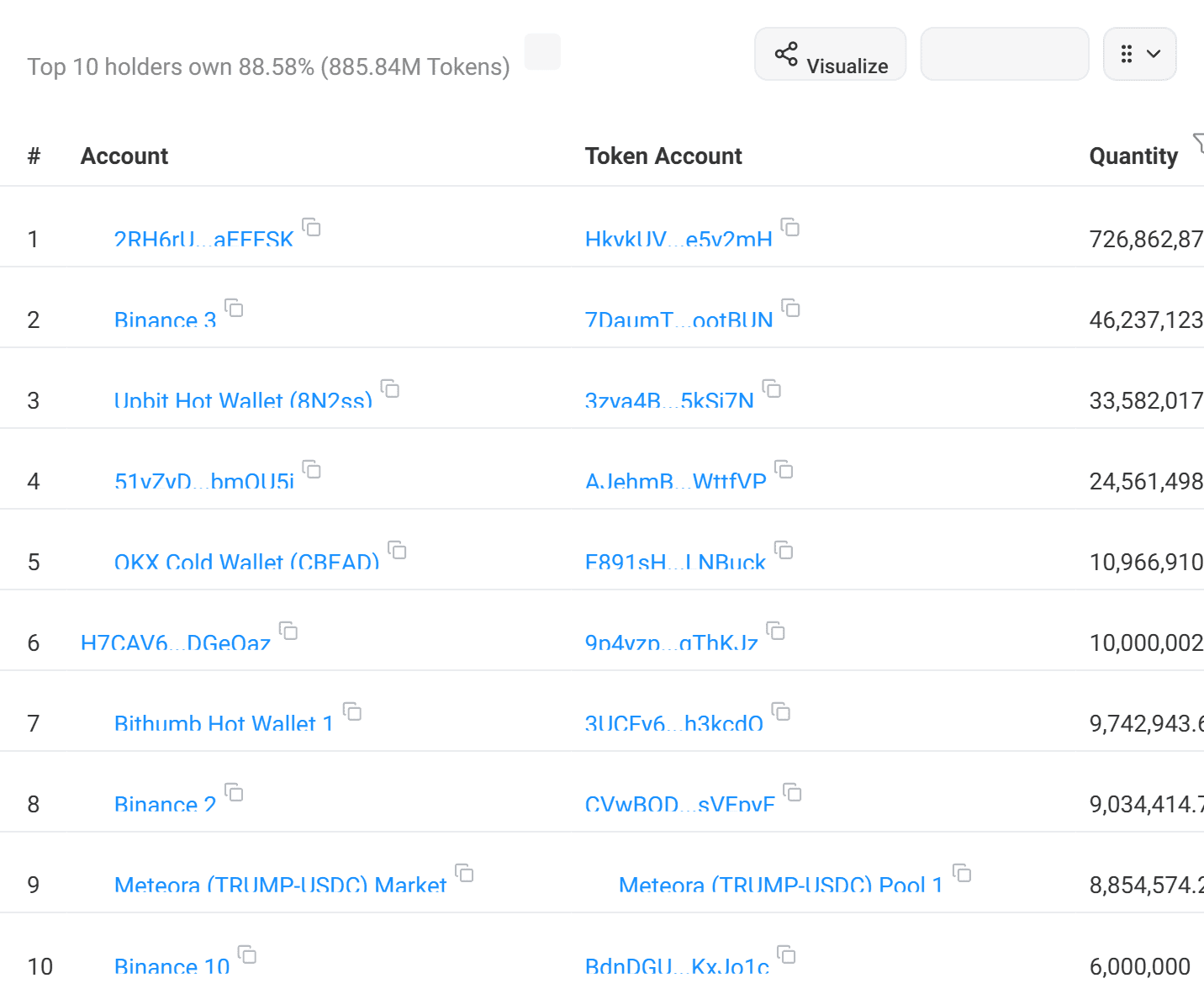Open the Binance 3 account link
Image resolution: width=1204 pixels, height=994 pixels.
(166, 320)
